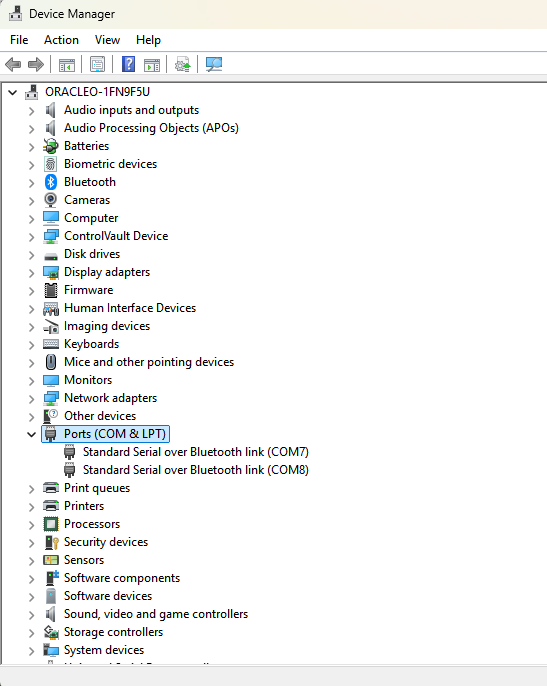This screenshot has width=547, height=686.
Task: Select Standard Serial over Bluetooth link (COM8)
Action: (196, 470)
